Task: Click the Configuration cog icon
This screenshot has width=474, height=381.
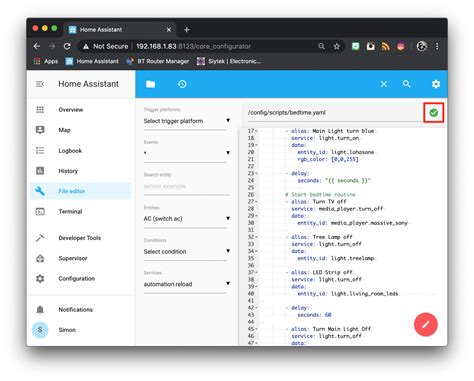Action: point(40,279)
